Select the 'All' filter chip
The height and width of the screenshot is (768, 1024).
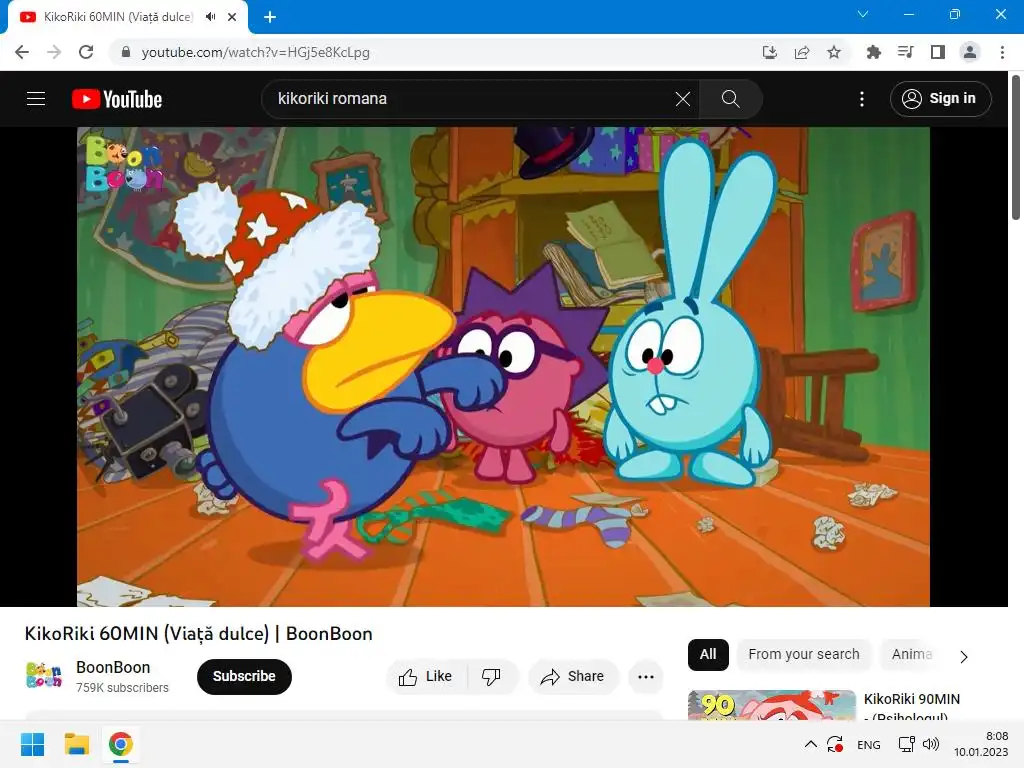pyautogui.click(x=708, y=654)
